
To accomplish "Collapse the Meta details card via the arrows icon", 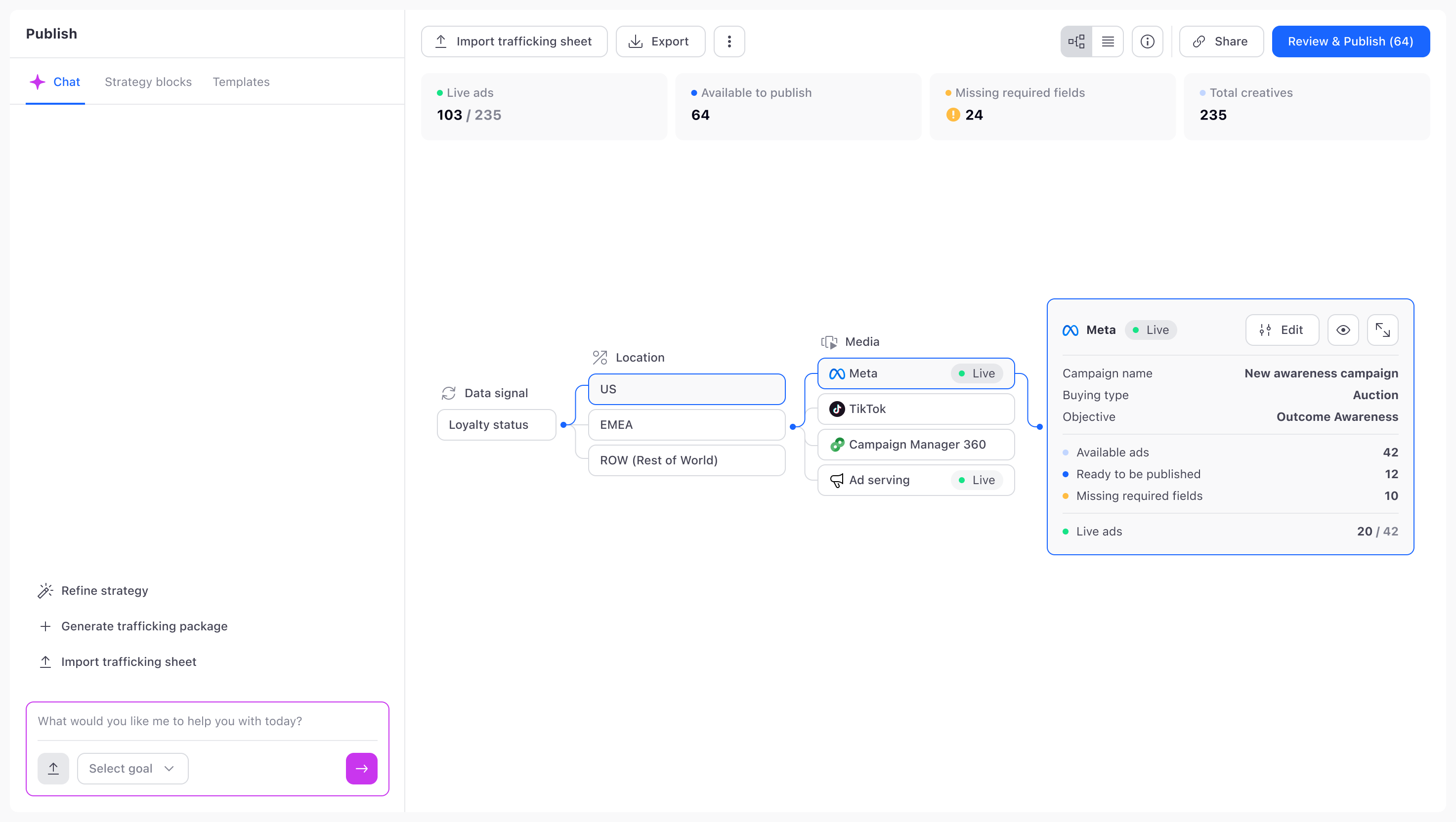I will pos(1382,330).
